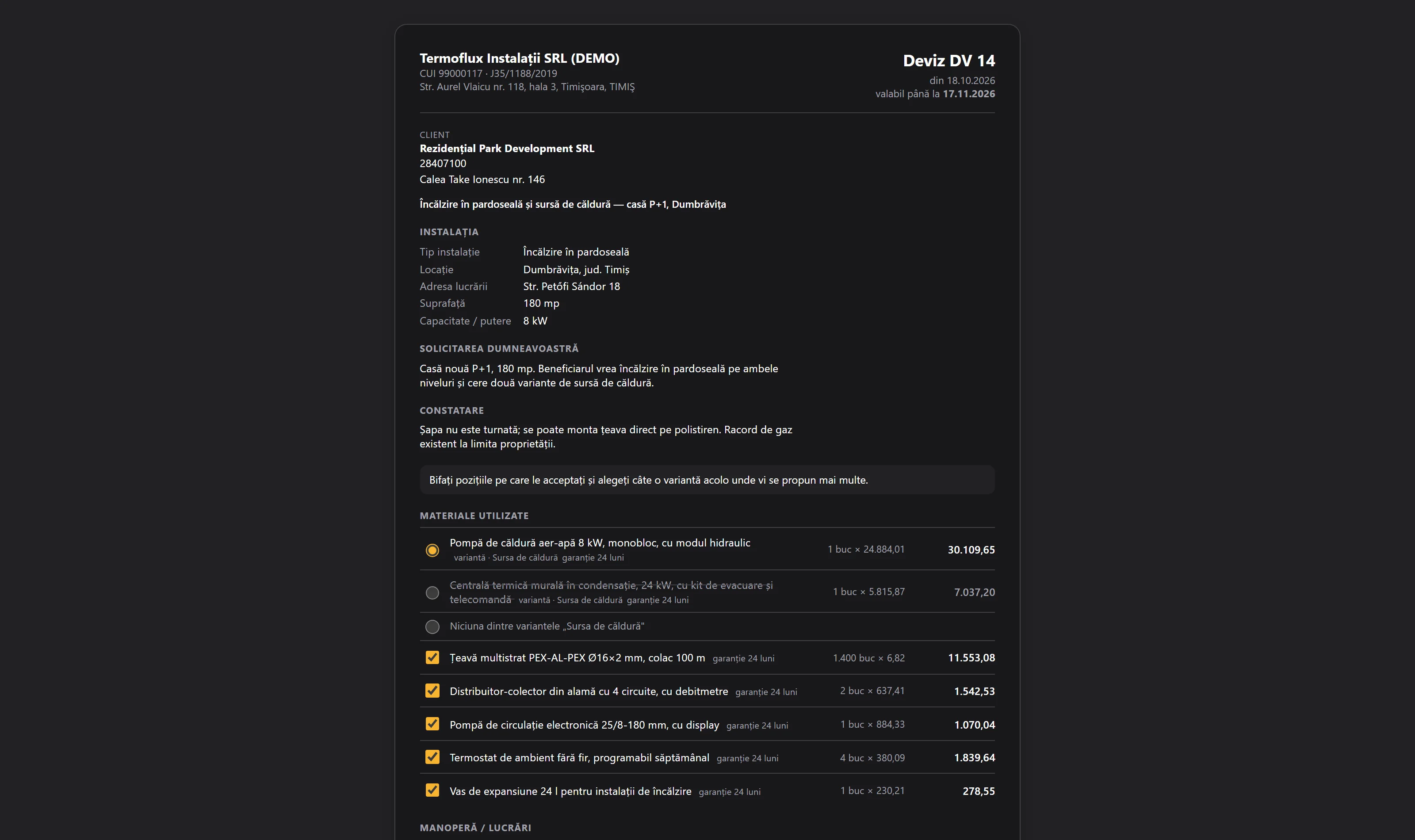The width and height of the screenshot is (1415, 840).
Task: Click the thermostat quantity 4 buc × 380,09
Action: click(x=872, y=758)
